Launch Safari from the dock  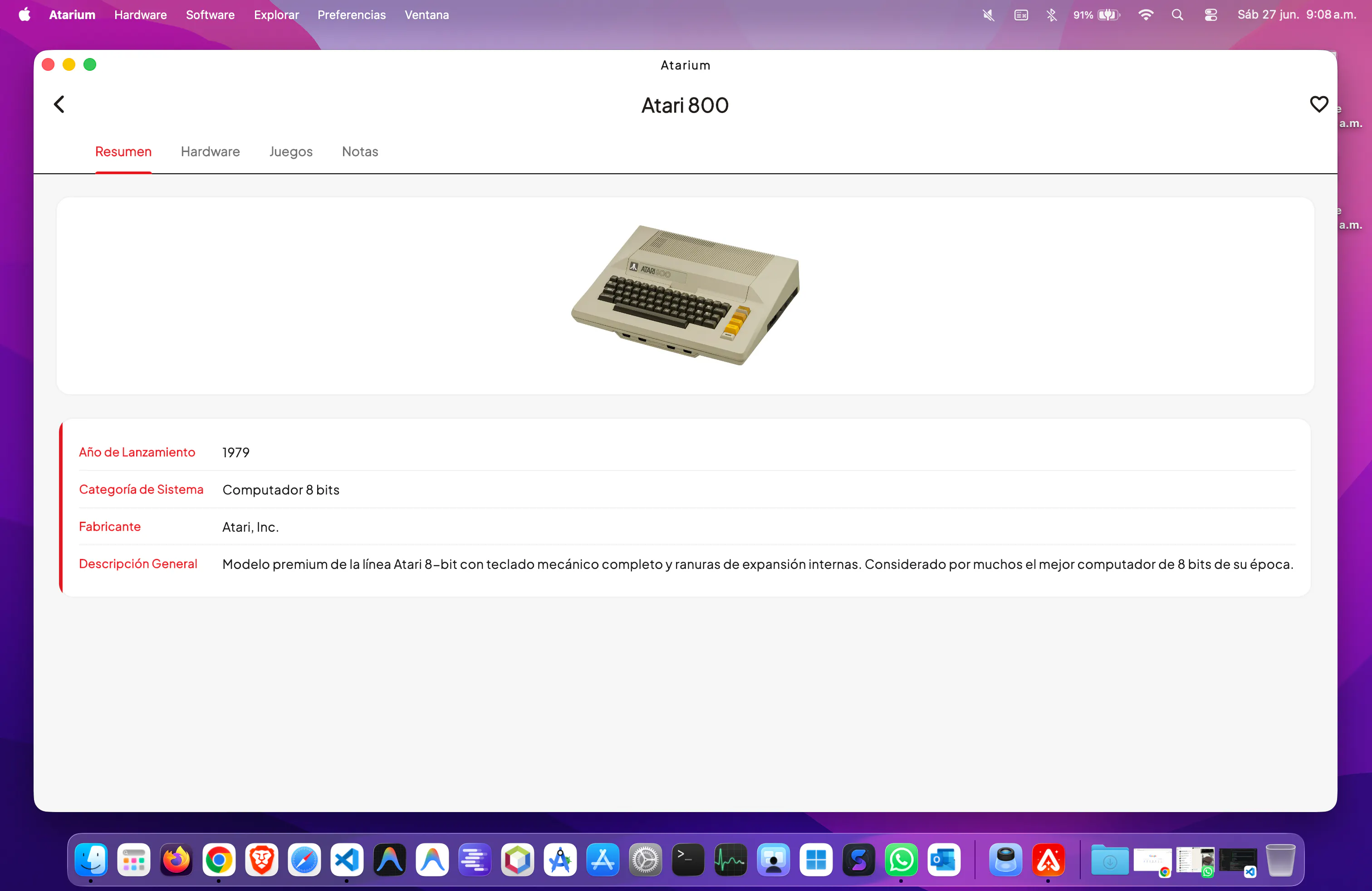[304, 860]
